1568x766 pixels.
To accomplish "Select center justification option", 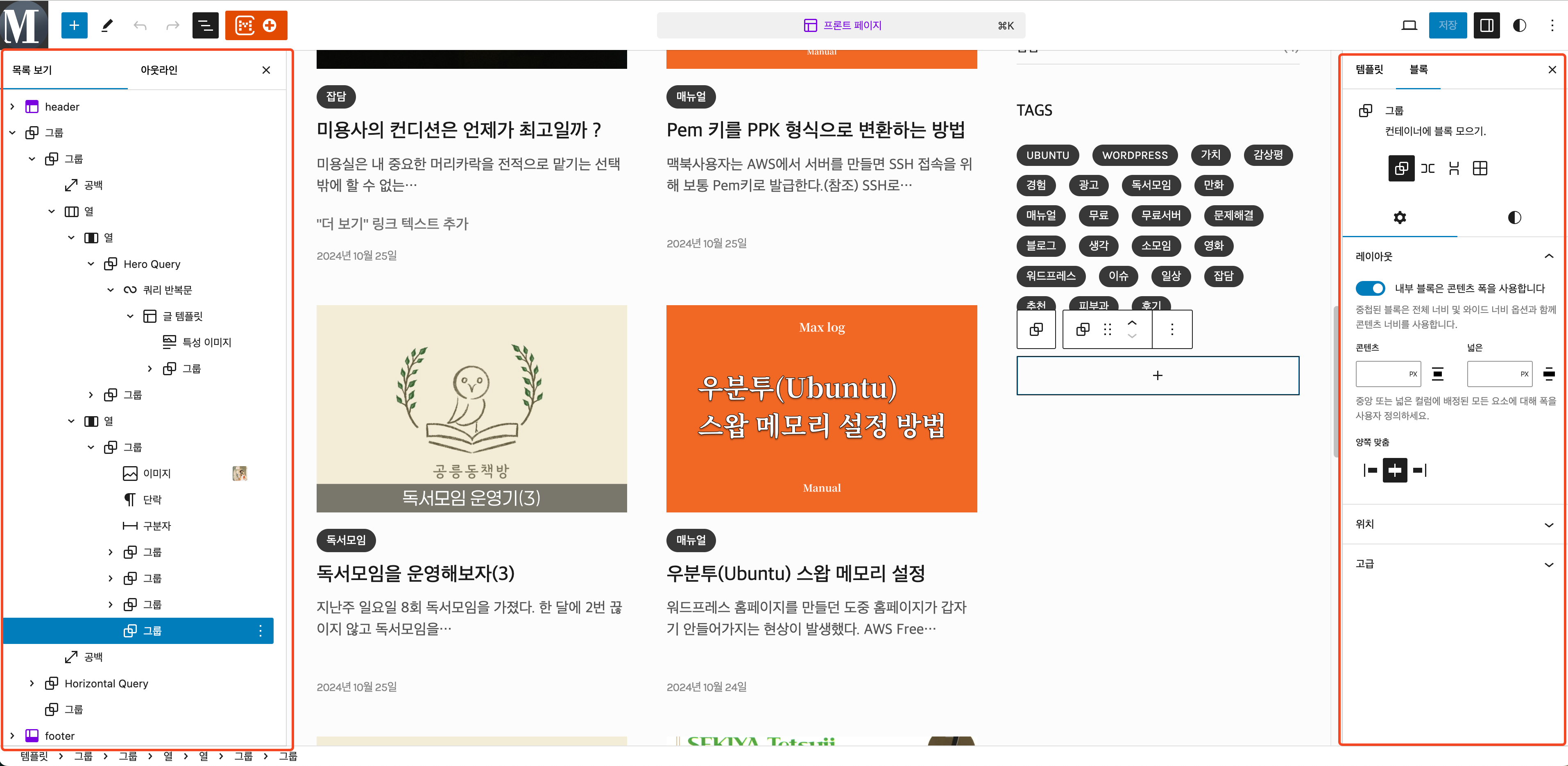I will point(1394,470).
